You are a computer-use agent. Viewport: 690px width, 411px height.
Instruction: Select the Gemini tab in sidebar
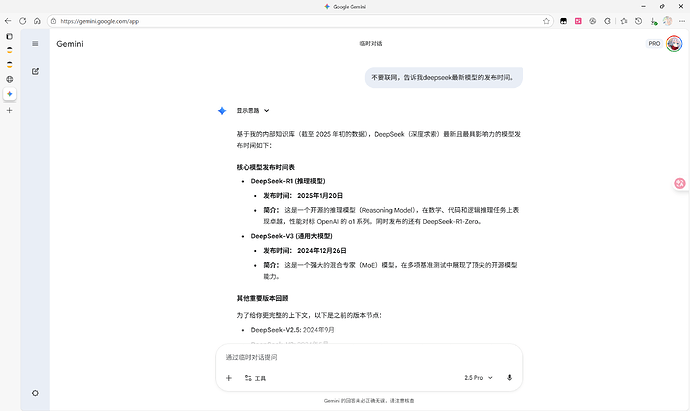(x=10, y=94)
